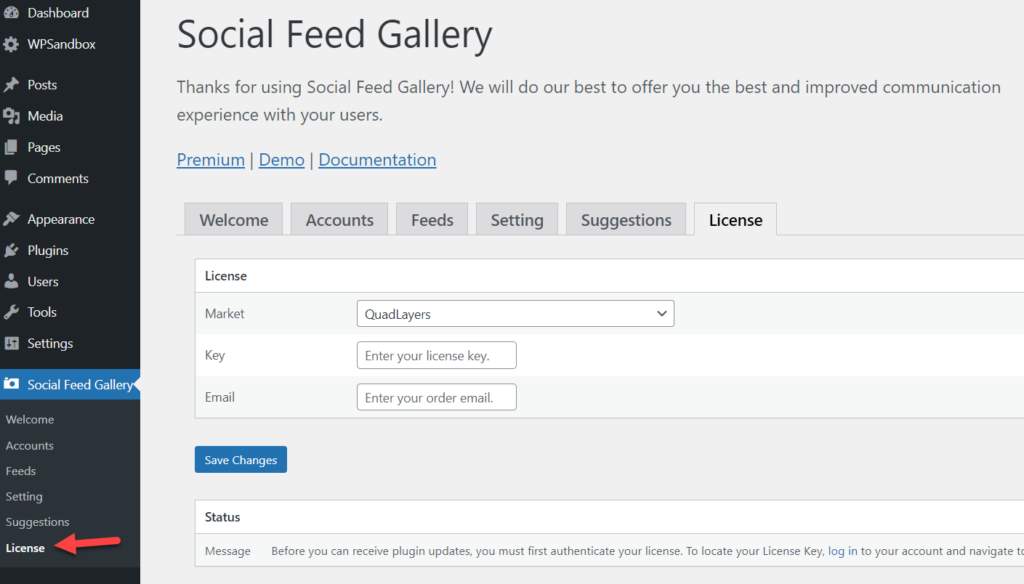Click the Plugins plug icon
Image resolution: width=1024 pixels, height=584 pixels.
coord(11,250)
